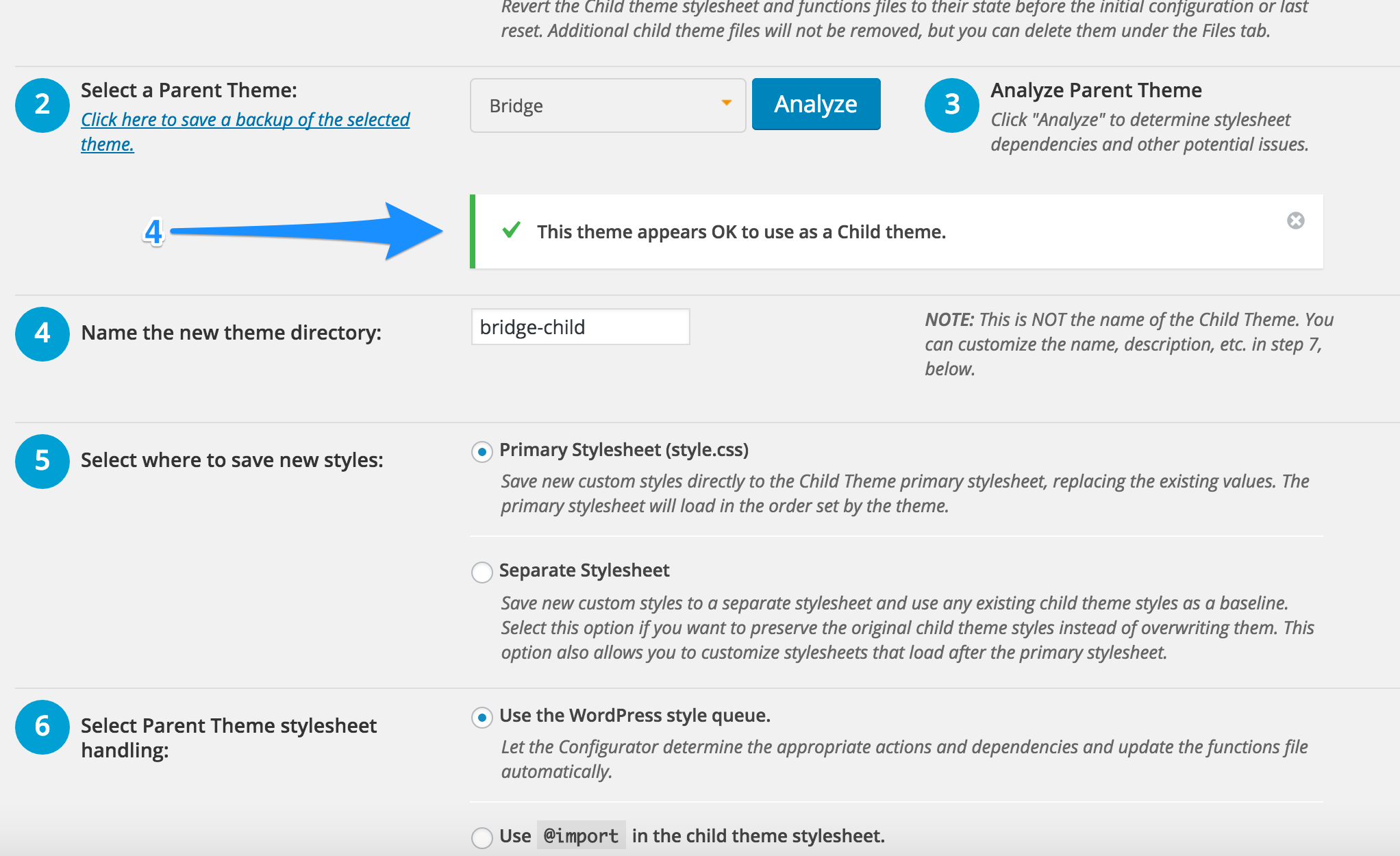Click 'This theme appears OK' message text
1400x856 pixels.
(x=741, y=232)
